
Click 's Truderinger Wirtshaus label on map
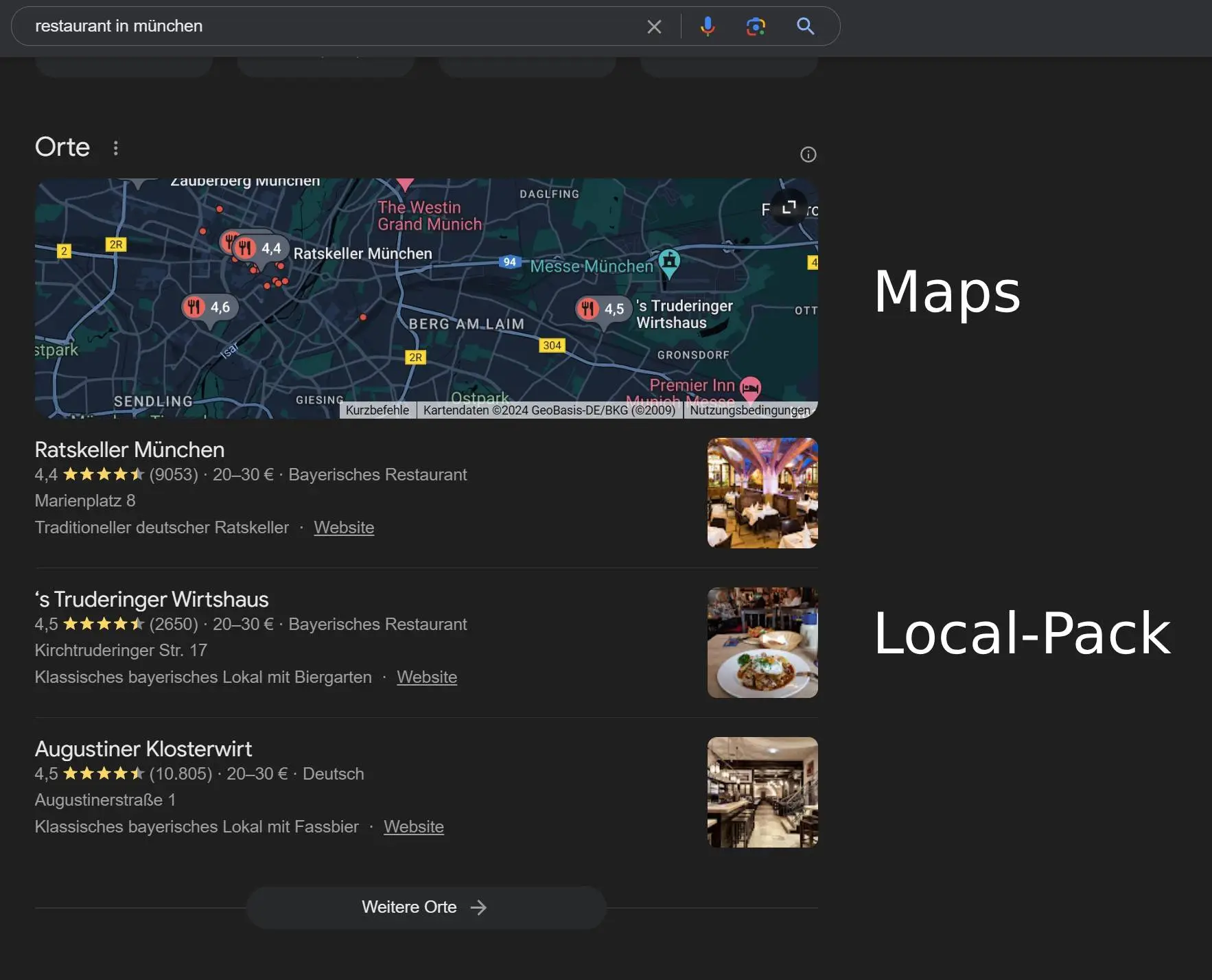[684, 314]
